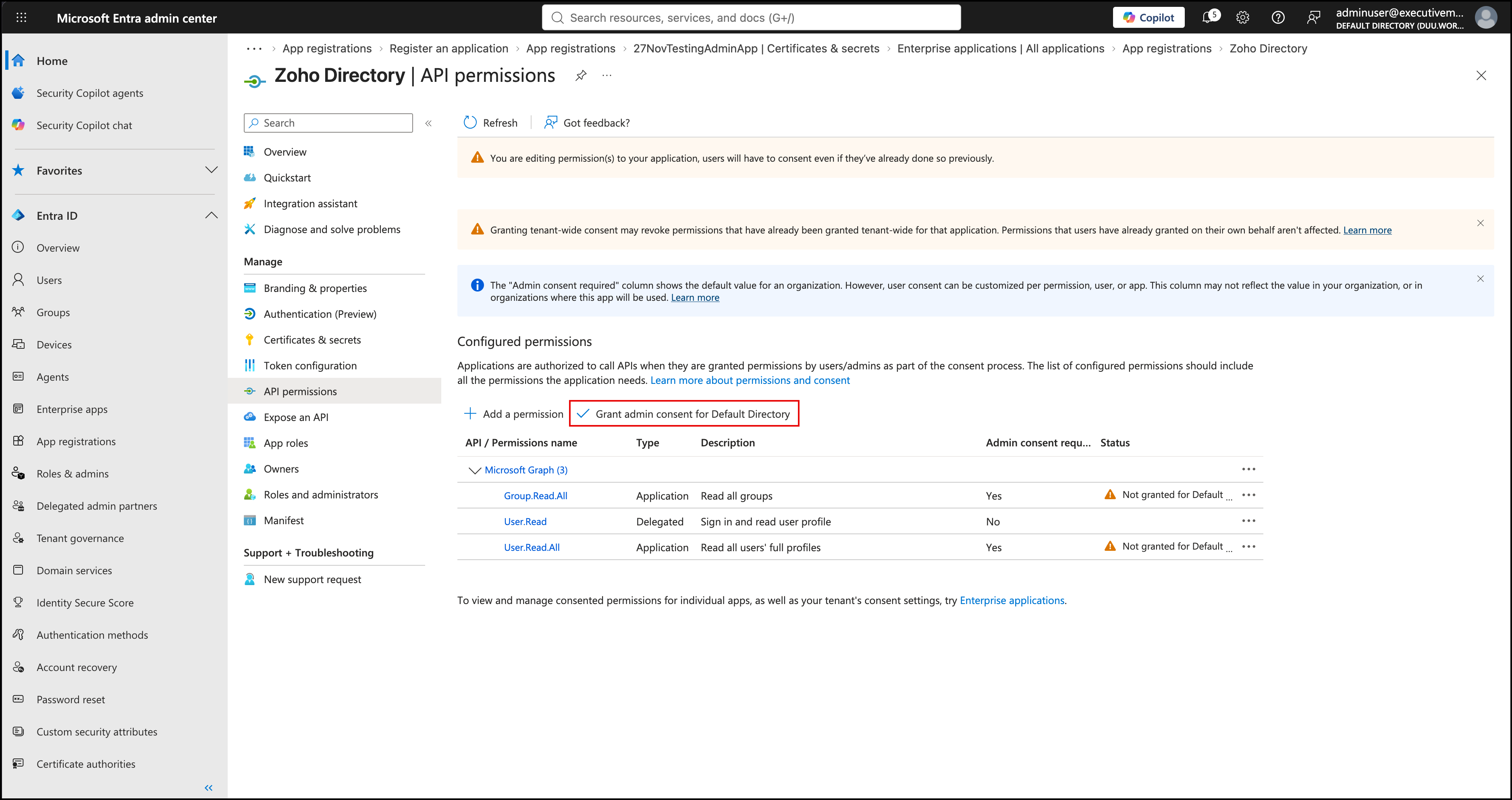Expand the Favorites section
The width and height of the screenshot is (1512, 800).
(211, 170)
